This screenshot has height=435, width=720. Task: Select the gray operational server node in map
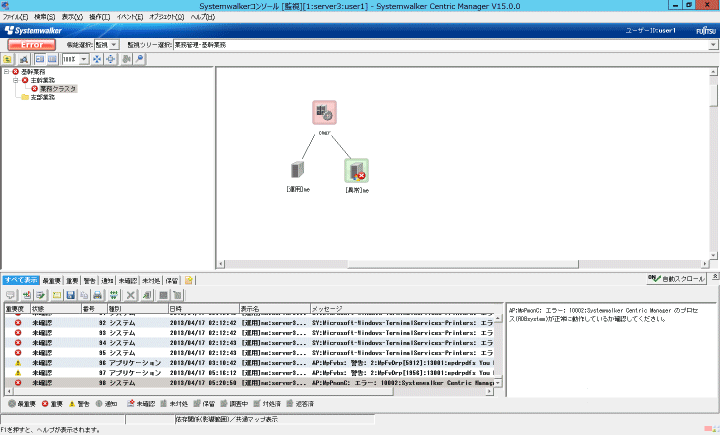tap(297, 171)
